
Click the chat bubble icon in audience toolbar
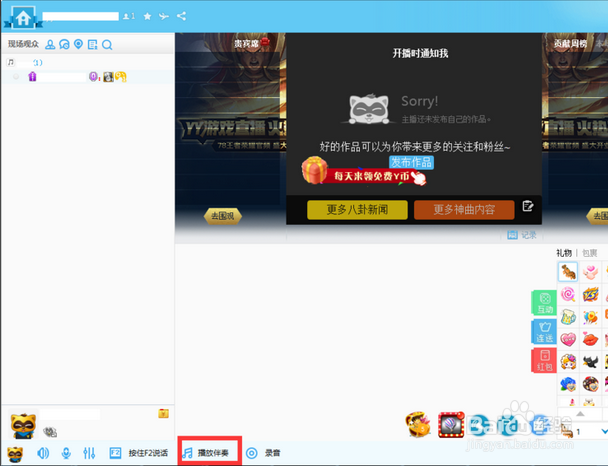(x=64, y=45)
